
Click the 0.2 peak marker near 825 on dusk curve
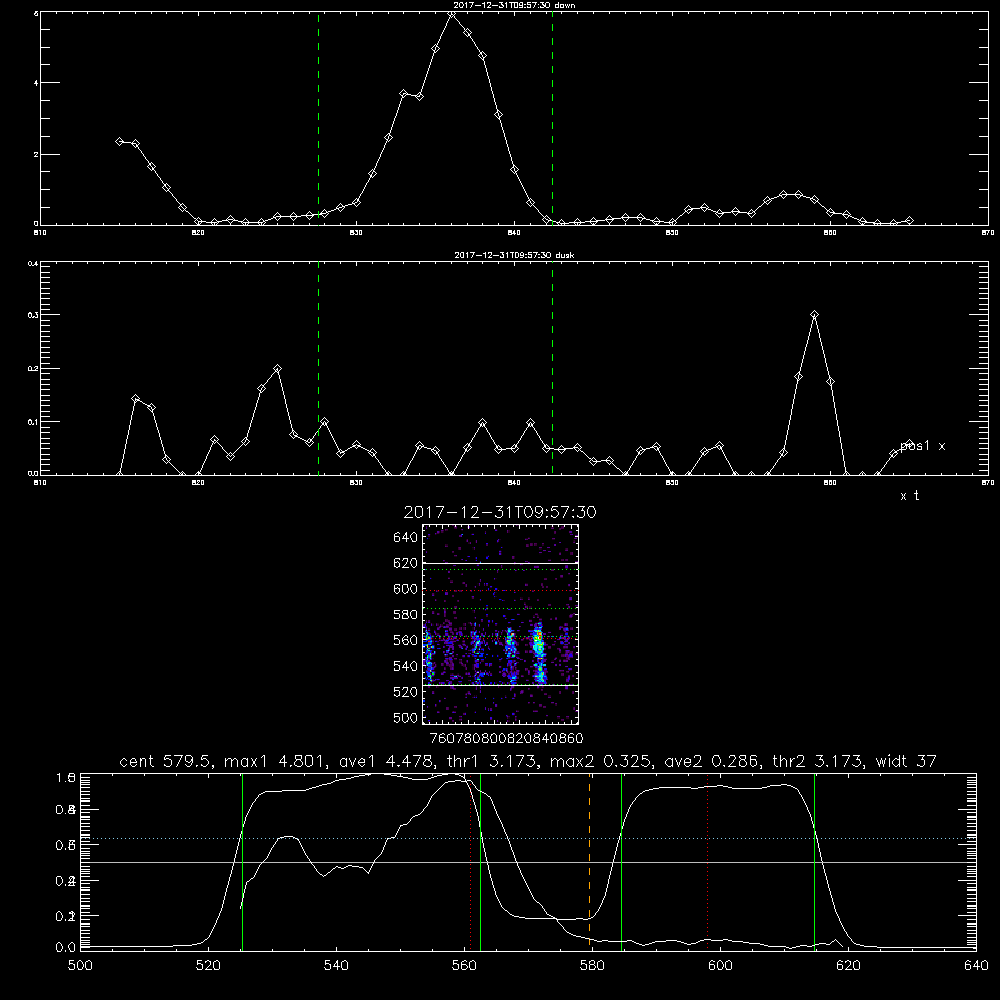click(277, 369)
